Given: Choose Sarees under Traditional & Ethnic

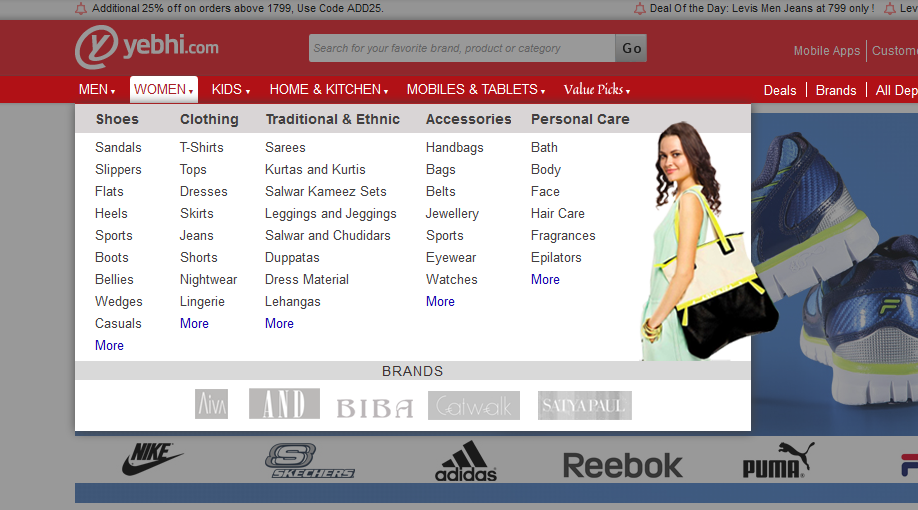Looking at the screenshot, I should 285,148.
